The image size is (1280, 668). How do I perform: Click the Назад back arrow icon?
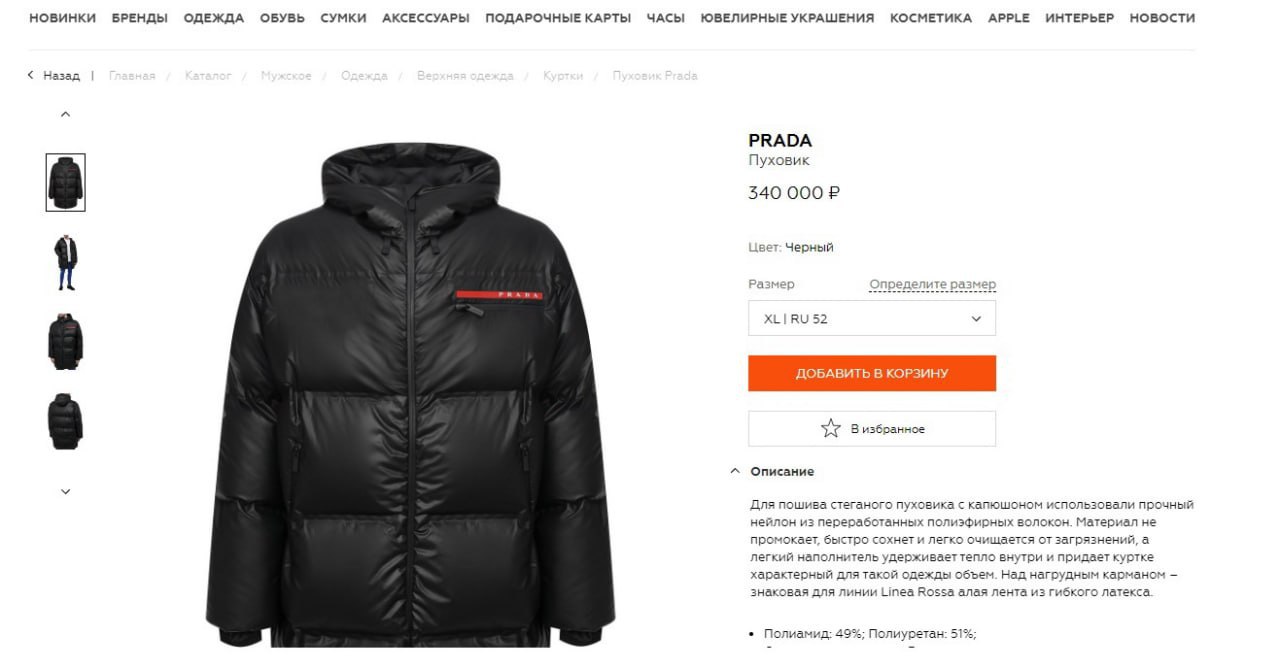(31, 76)
